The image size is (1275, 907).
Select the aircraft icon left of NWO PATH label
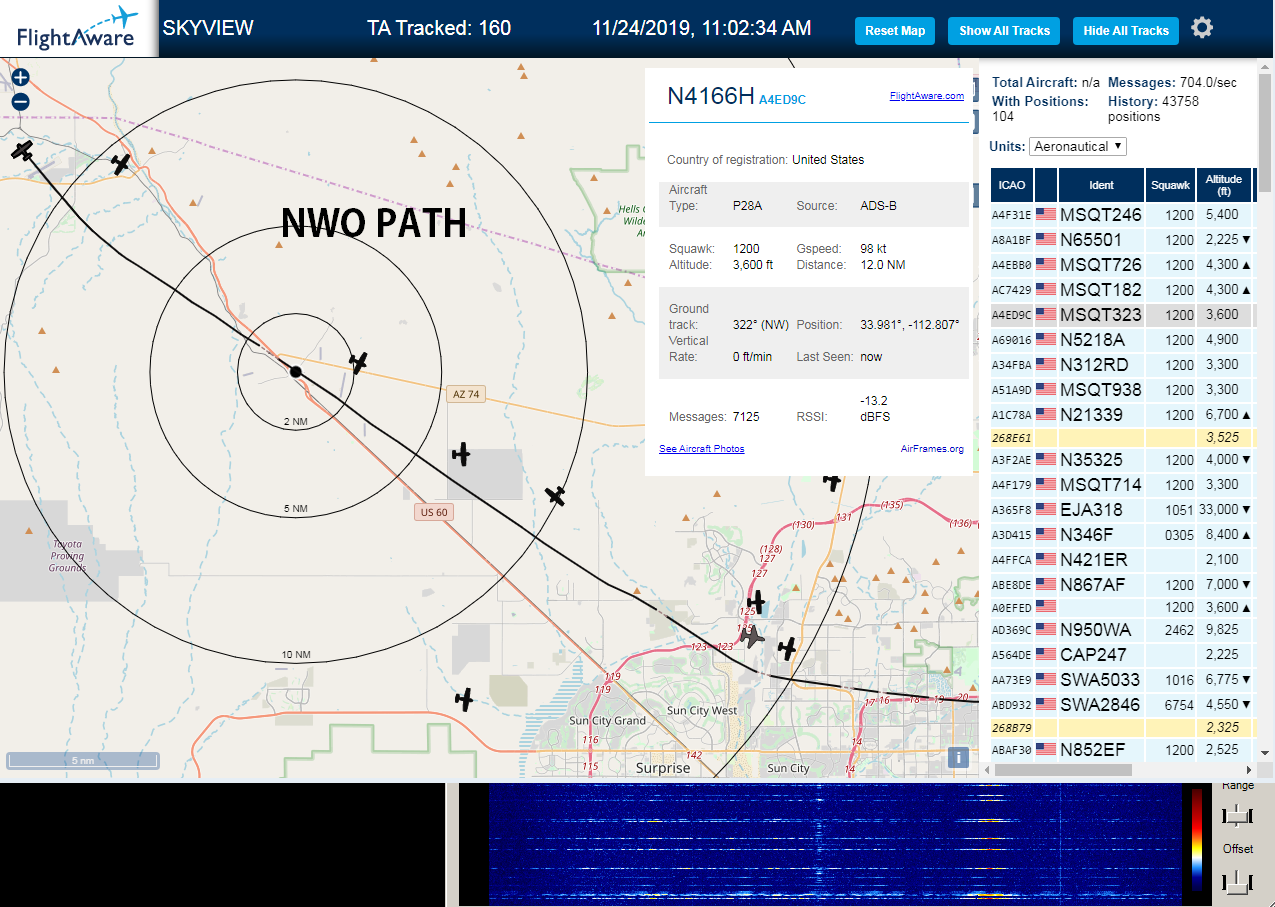tap(121, 164)
